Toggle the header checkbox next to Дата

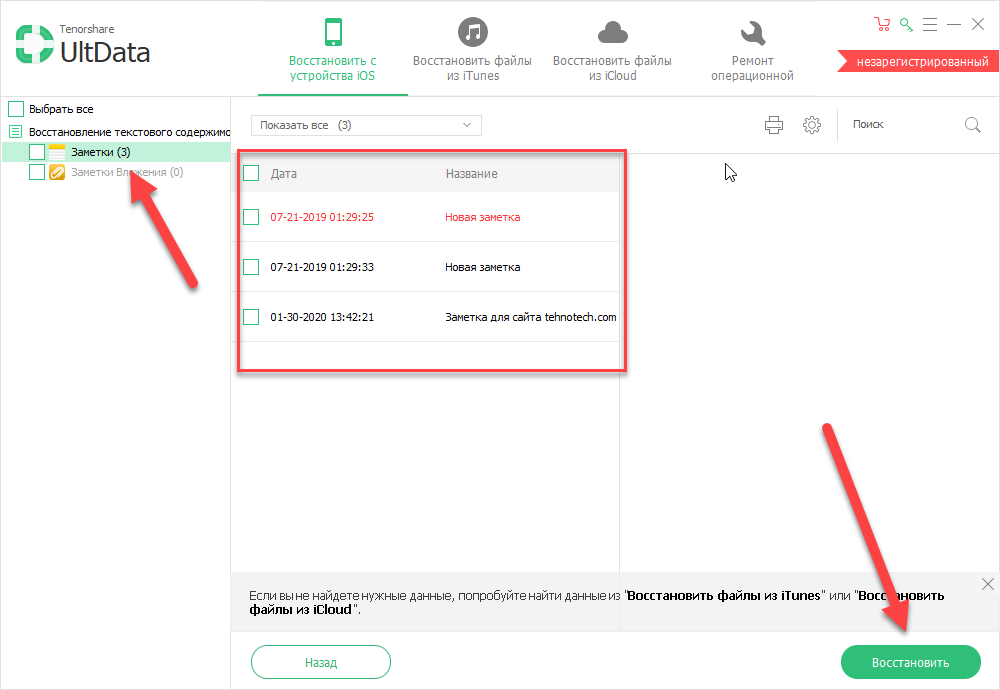point(251,173)
